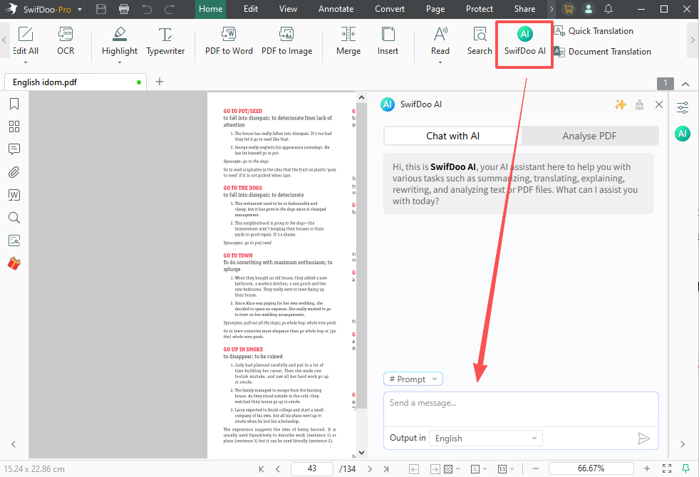The height and width of the screenshot is (477, 700).
Task: Click Quick Translation
Action: (593, 31)
